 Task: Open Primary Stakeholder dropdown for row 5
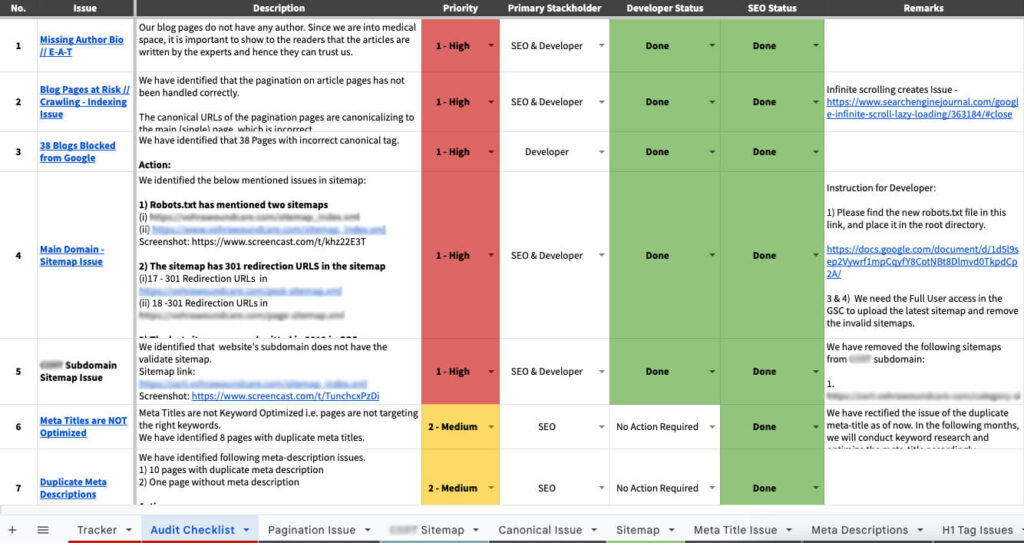pyautogui.click(x=601, y=371)
